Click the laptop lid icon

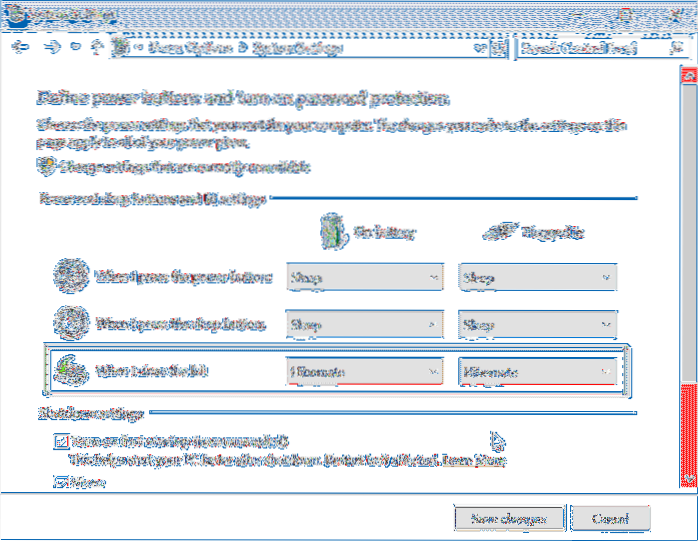[x=70, y=370]
